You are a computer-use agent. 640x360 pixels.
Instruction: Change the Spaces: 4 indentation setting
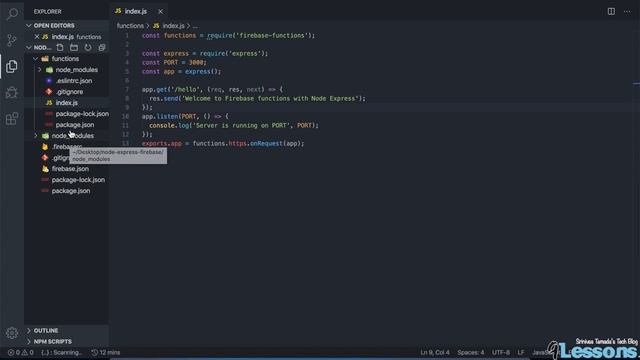click(471, 352)
